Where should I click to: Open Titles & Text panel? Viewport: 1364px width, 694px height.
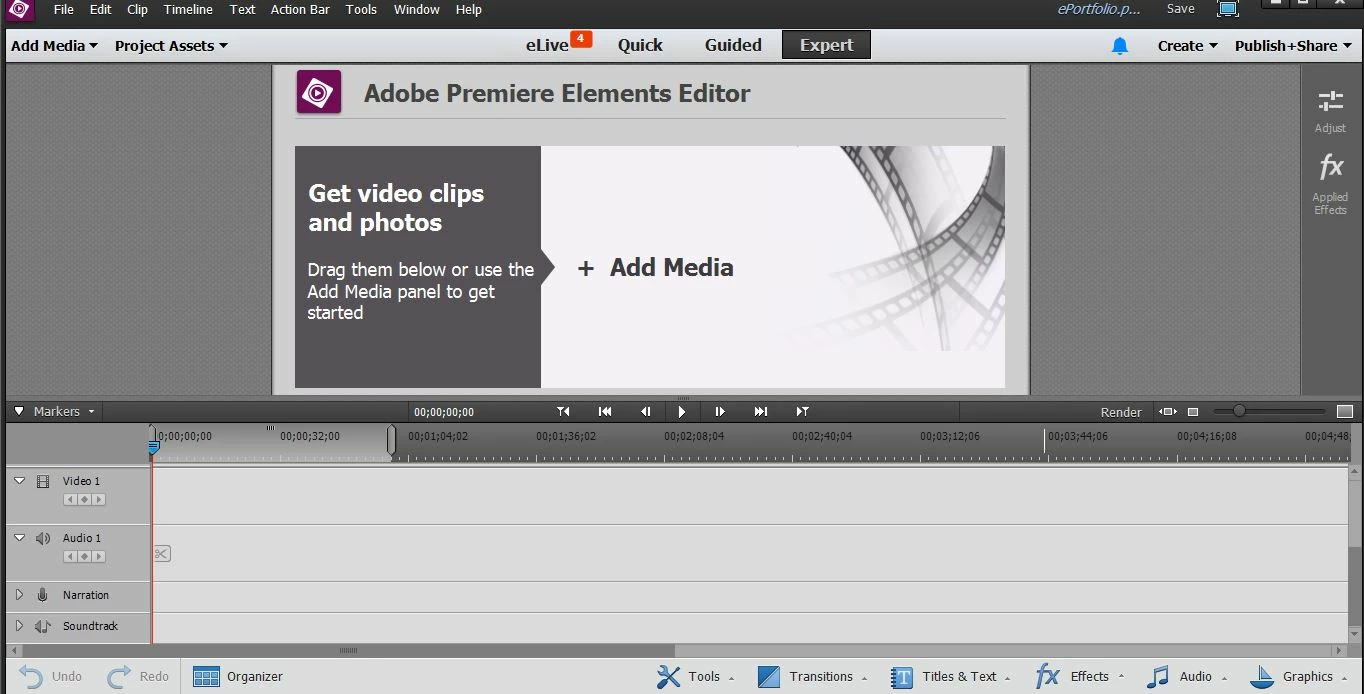point(951,677)
